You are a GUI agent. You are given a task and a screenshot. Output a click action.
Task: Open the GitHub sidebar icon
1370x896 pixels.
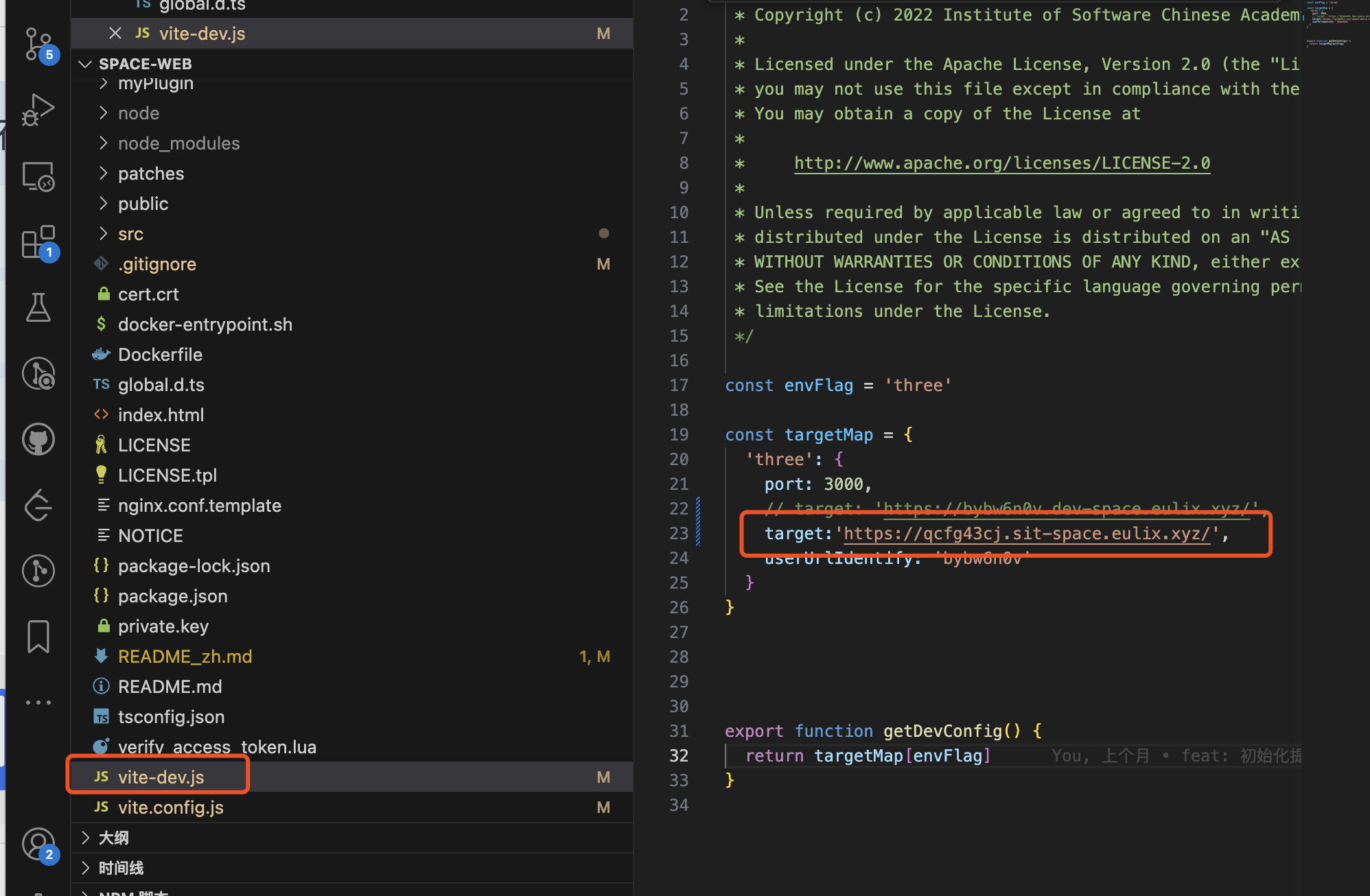(38, 439)
